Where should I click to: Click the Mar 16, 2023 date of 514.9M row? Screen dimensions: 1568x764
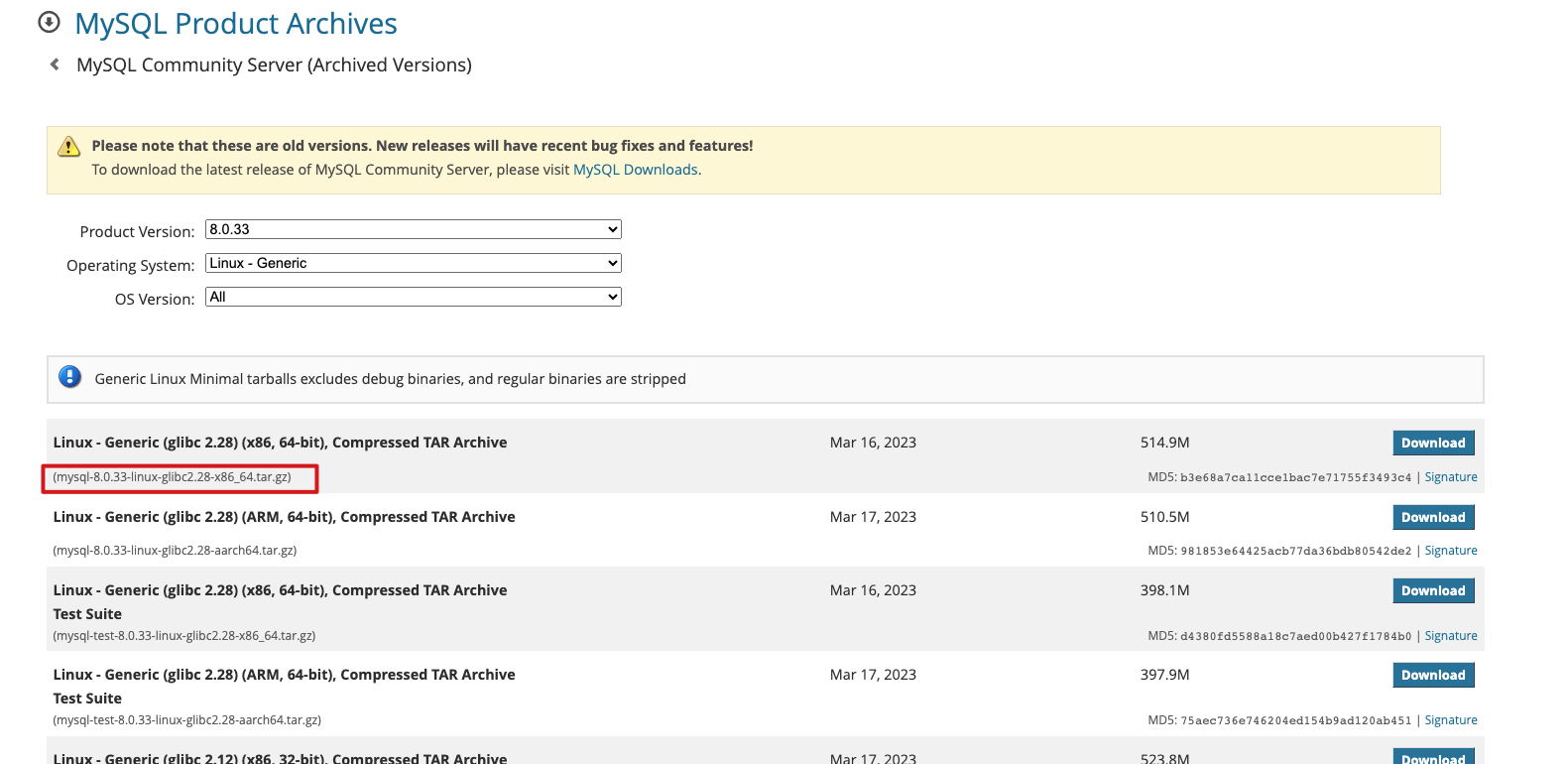coord(873,443)
